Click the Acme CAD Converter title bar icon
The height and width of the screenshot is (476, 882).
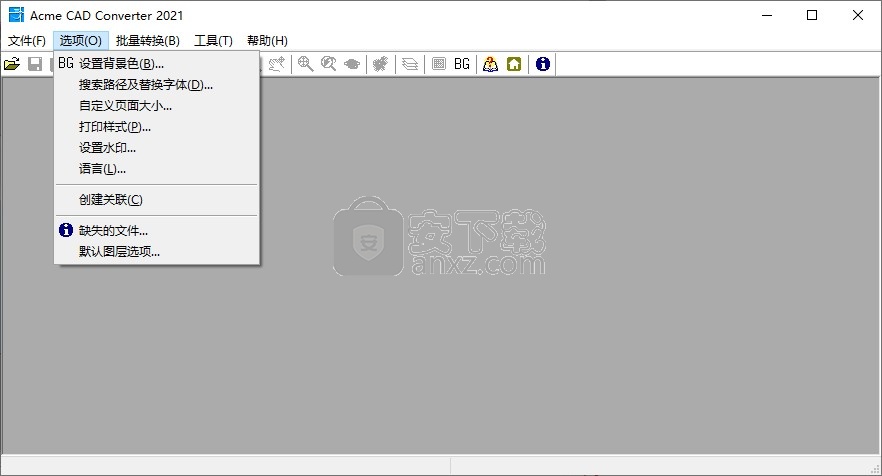click(x=16, y=15)
